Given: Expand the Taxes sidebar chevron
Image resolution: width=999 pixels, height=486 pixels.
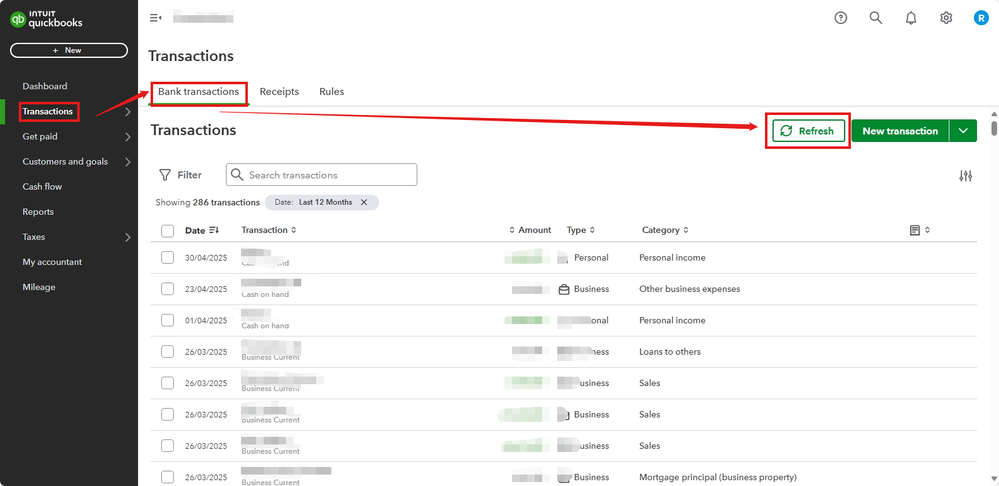Looking at the screenshot, I should tap(128, 238).
